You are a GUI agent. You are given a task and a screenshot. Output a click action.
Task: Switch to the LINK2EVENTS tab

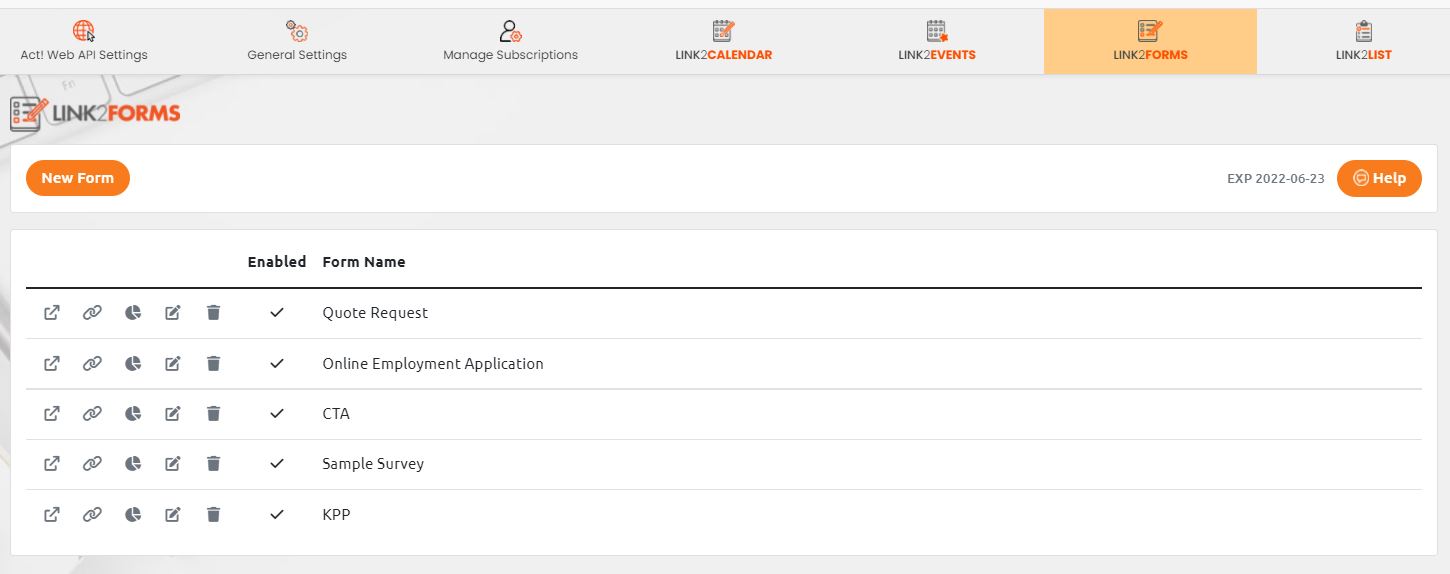coord(936,42)
